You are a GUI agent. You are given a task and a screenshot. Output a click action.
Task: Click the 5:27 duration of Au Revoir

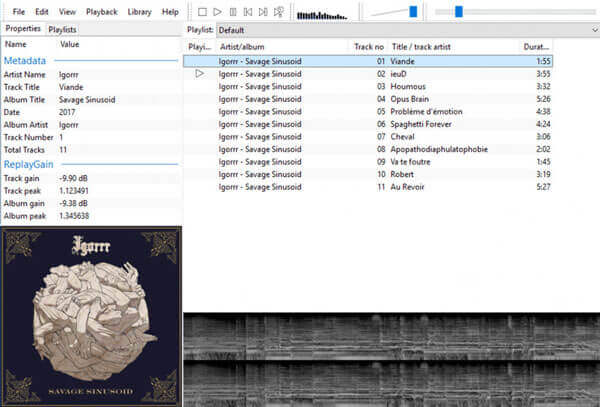tap(543, 187)
